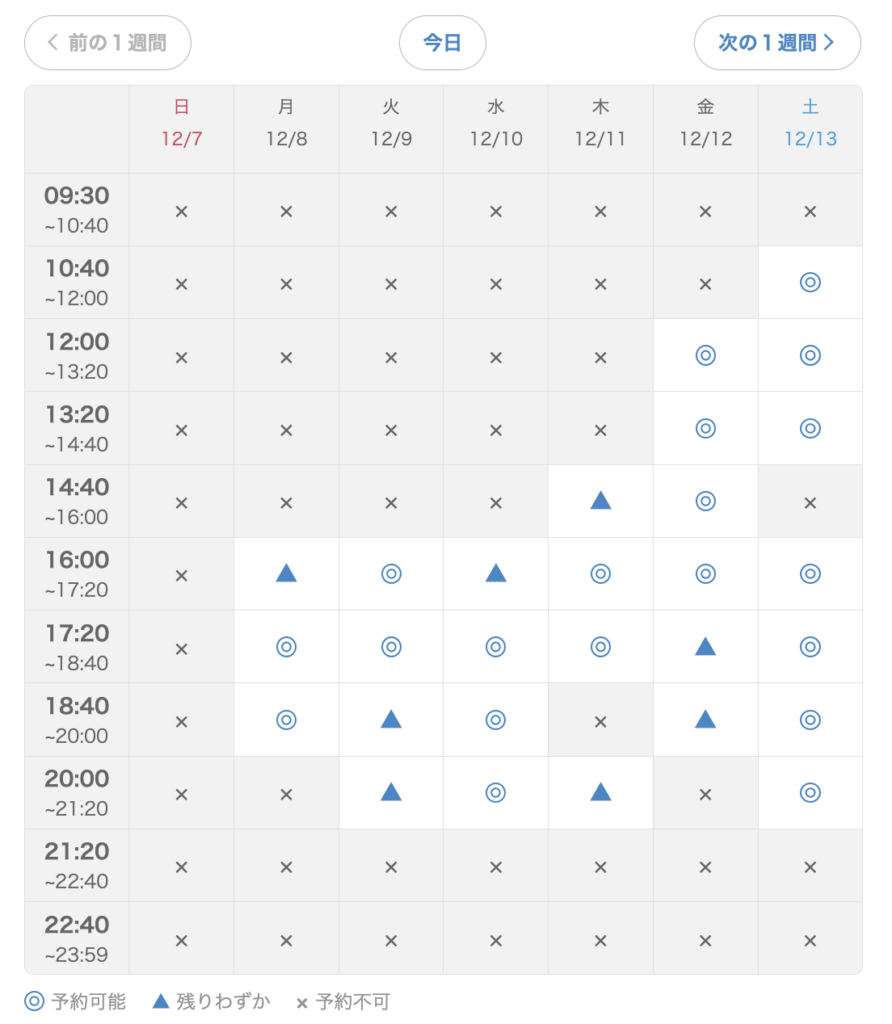Book available slot Wednesday 12/10 at 20:00
The width and height of the screenshot is (892, 1024).
coord(496,792)
